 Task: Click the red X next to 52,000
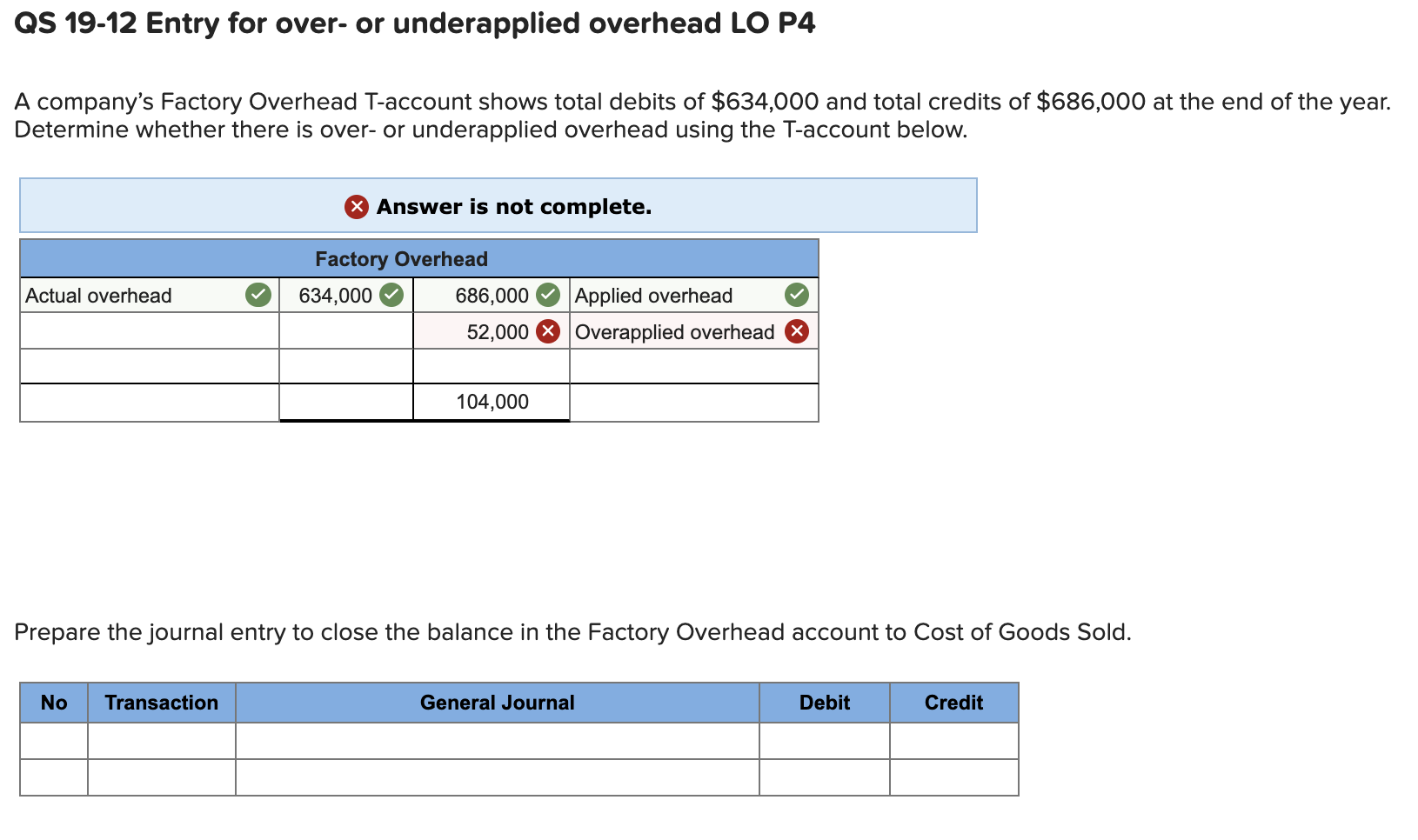click(547, 331)
